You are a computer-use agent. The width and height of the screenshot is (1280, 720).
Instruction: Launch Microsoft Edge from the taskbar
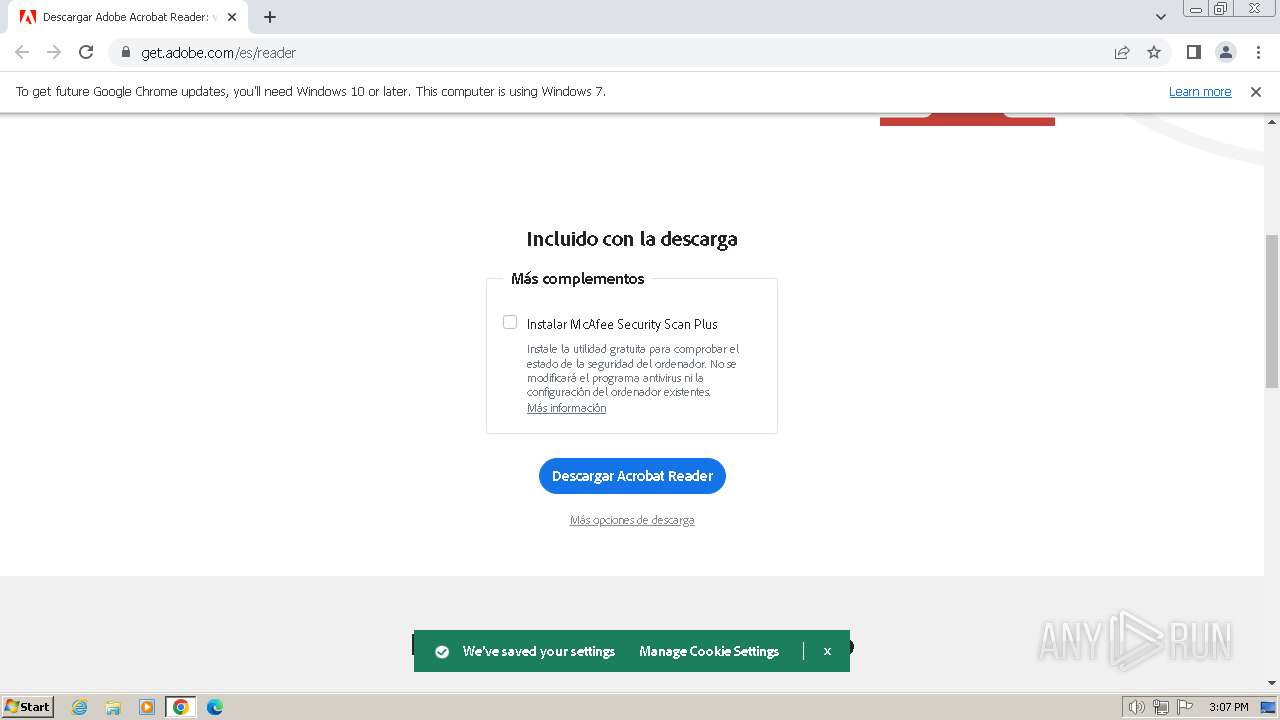(215, 707)
